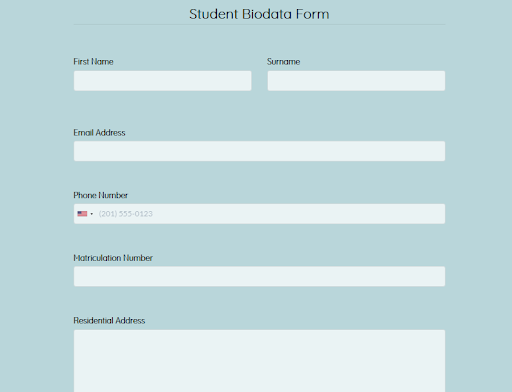This screenshot has width=512, height=392.
Task: Click the First Name label
Action: coord(93,62)
